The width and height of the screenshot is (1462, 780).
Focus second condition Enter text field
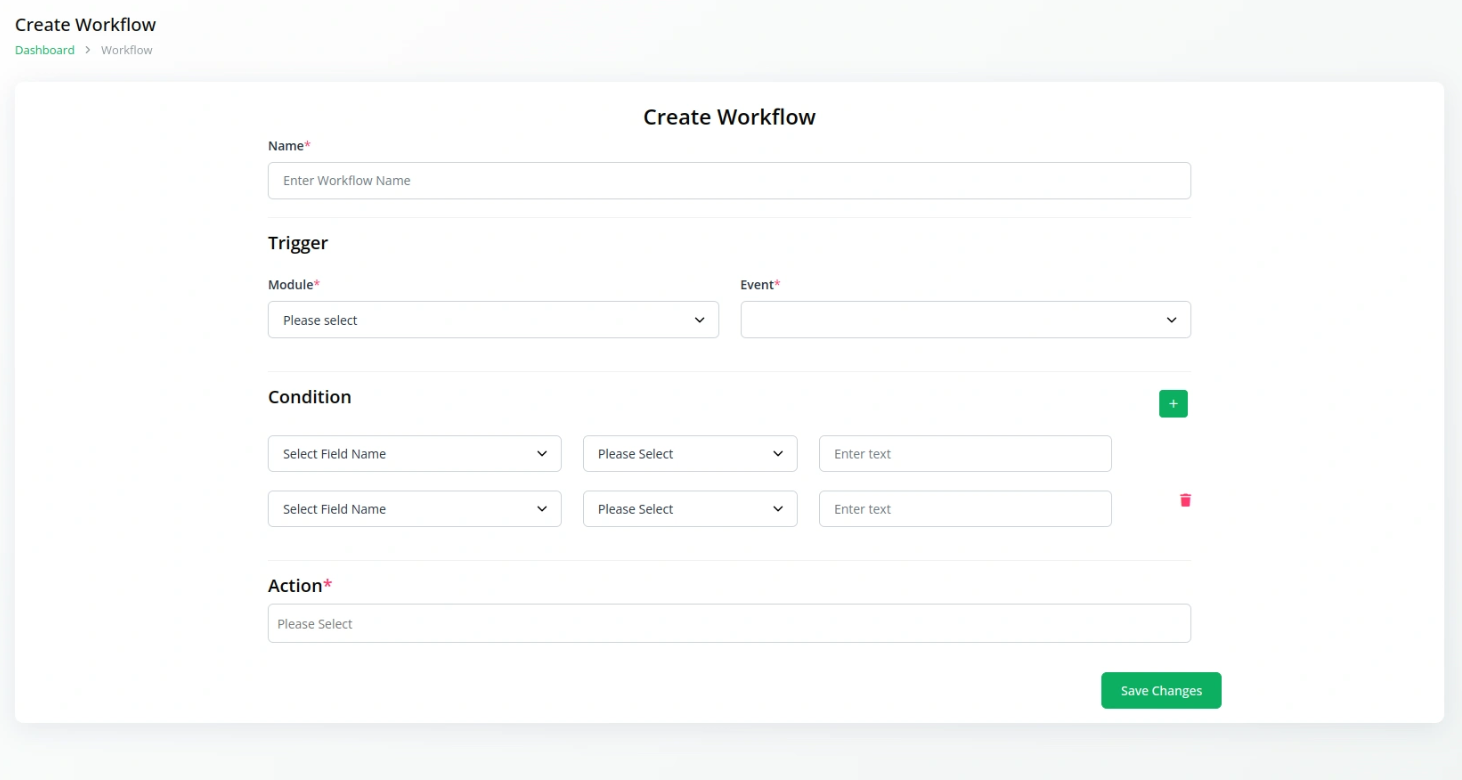coord(965,509)
